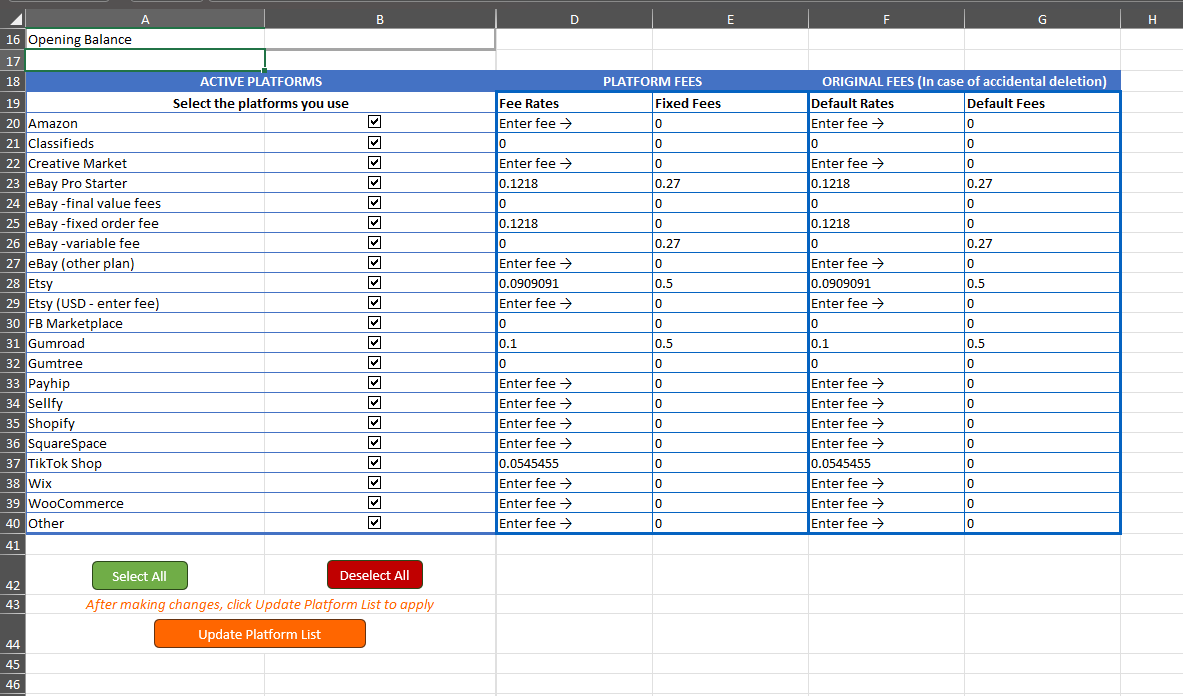The height and width of the screenshot is (696, 1183).
Task: Click the red Deselect All button
Action: pos(374,575)
